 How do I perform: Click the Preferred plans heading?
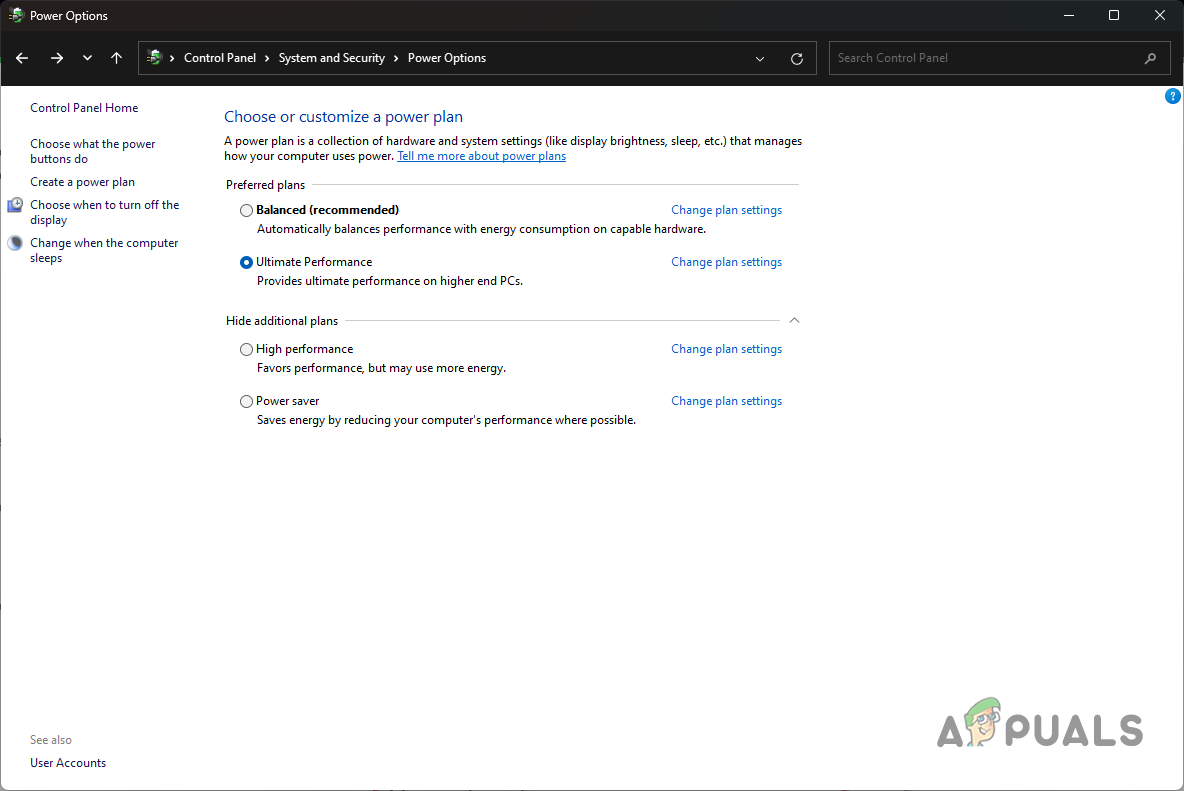pos(265,185)
